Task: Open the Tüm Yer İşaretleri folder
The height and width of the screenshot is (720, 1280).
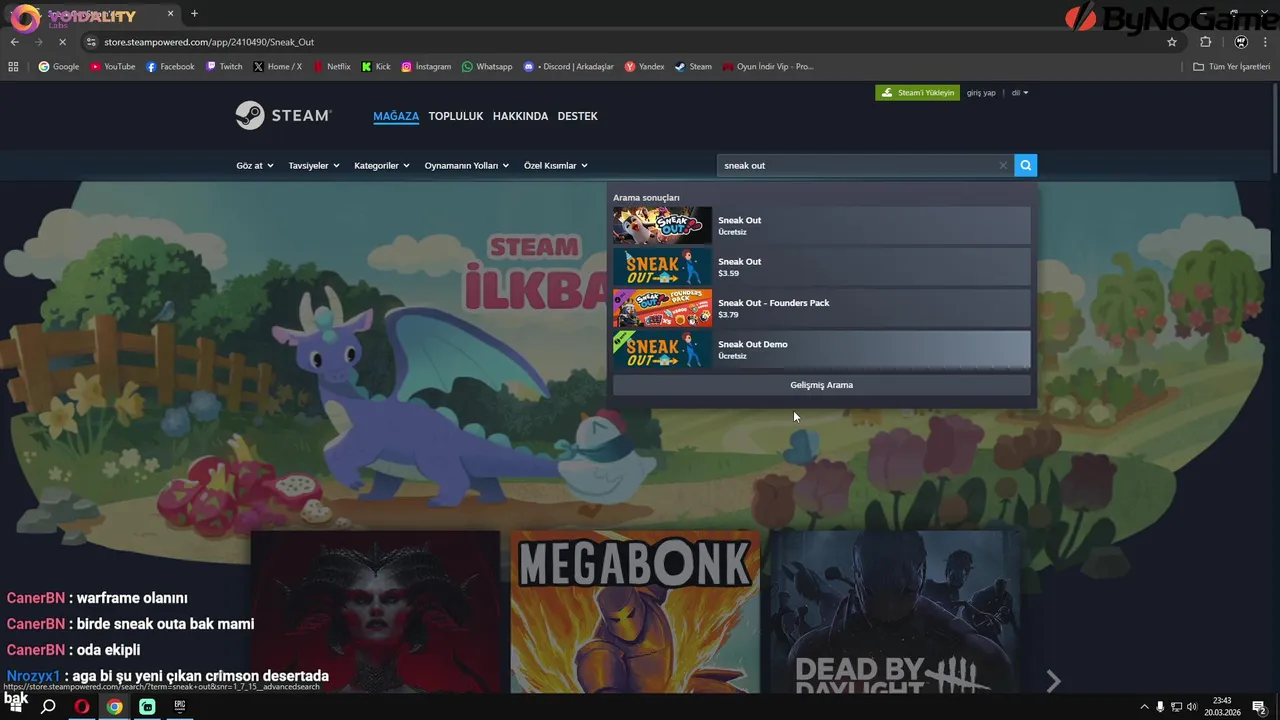Action: coord(1231,67)
